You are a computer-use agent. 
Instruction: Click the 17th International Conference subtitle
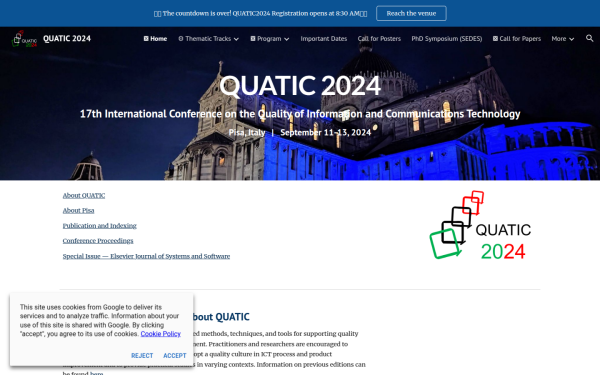300,114
